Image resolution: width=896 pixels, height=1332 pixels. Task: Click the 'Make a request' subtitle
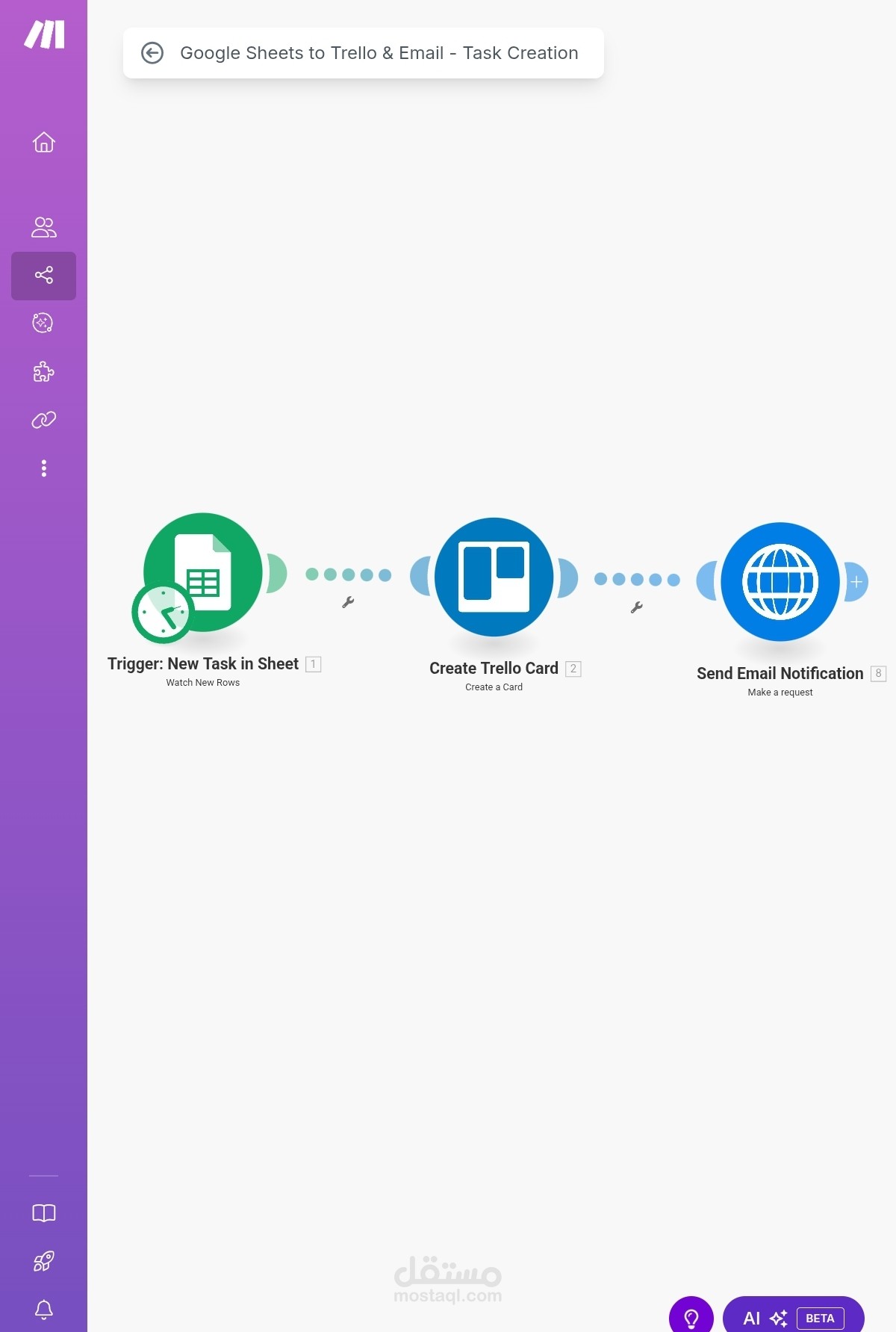780,693
